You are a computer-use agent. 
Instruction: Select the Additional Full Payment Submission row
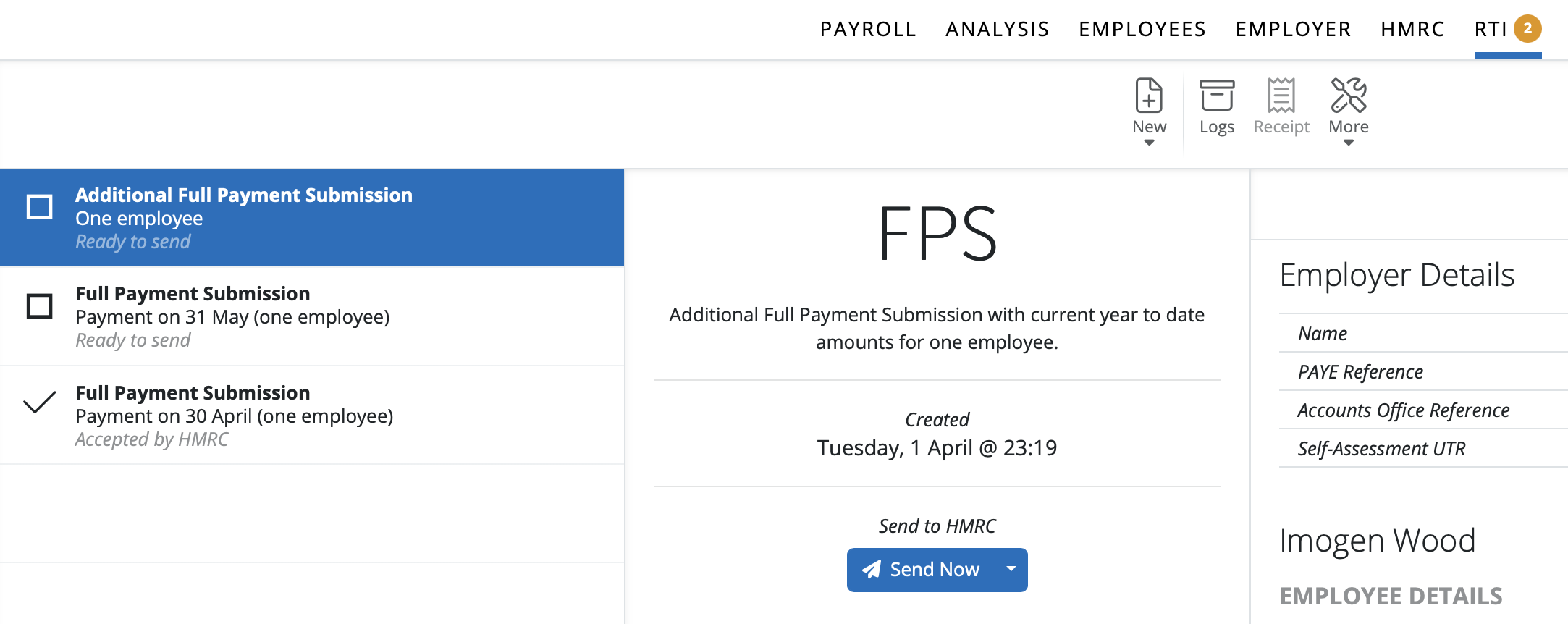tap(312, 218)
